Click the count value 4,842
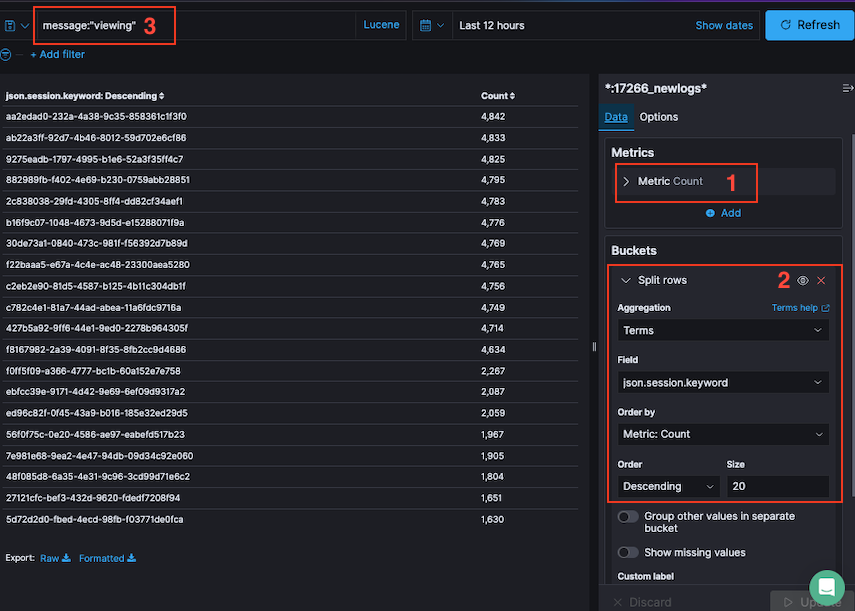The image size is (855, 611). pyautogui.click(x=493, y=117)
